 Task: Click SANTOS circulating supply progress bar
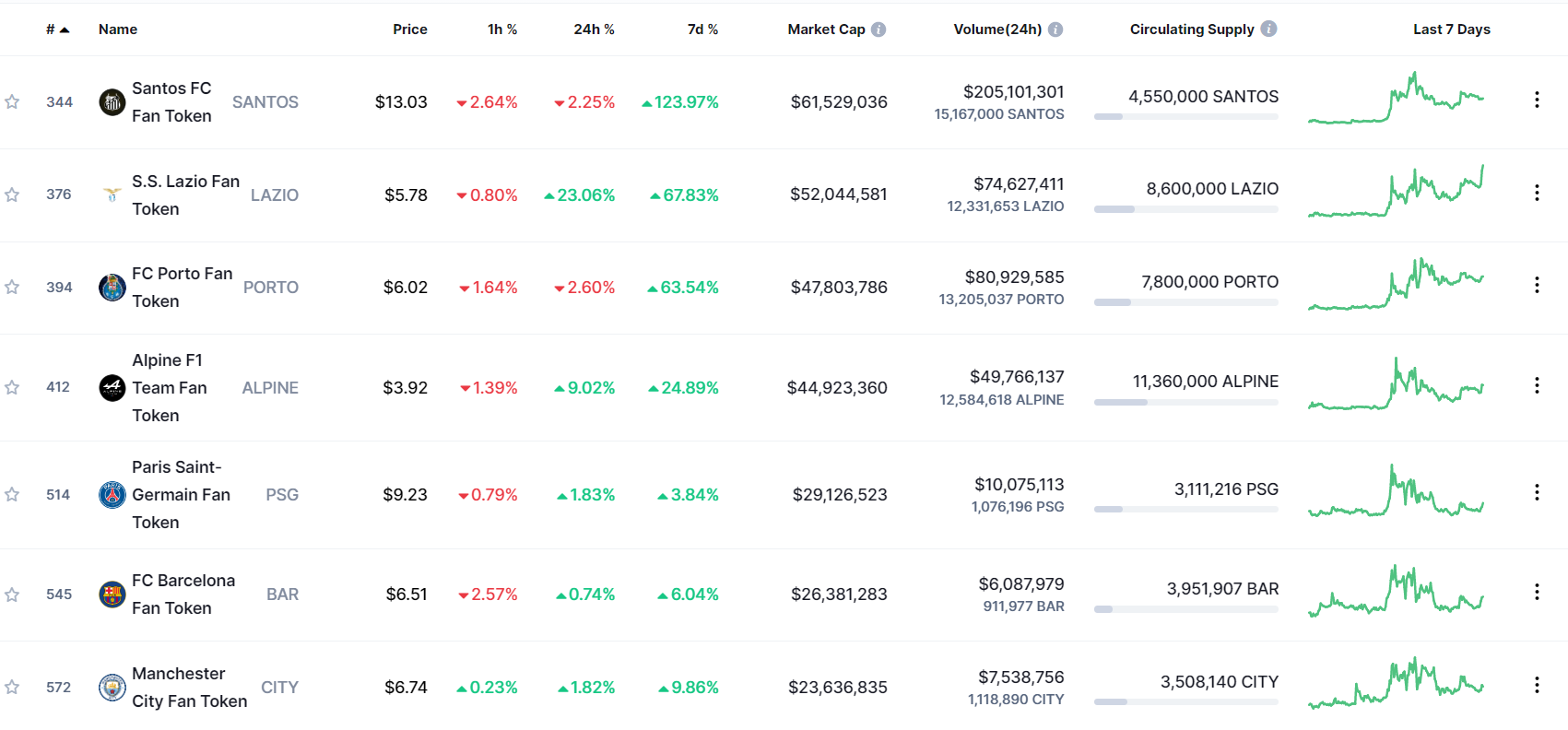coord(1185,117)
